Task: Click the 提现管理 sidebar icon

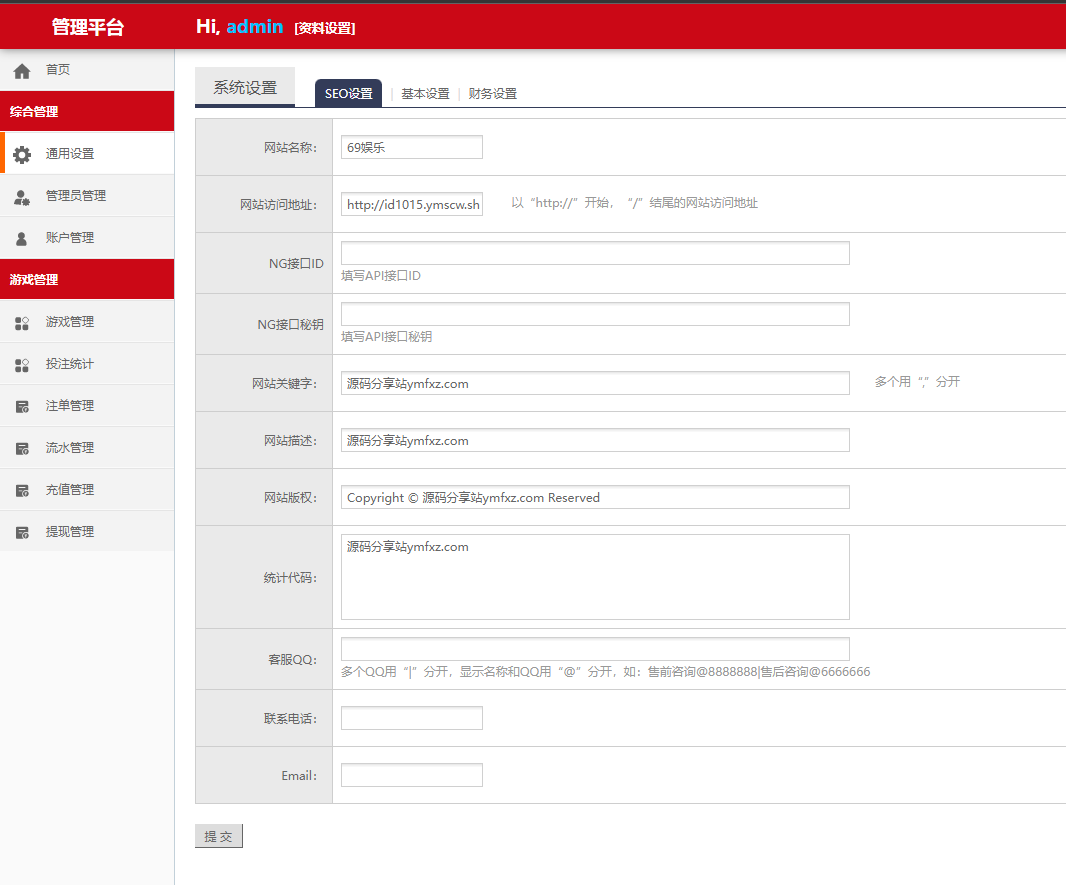Action: (x=22, y=533)
